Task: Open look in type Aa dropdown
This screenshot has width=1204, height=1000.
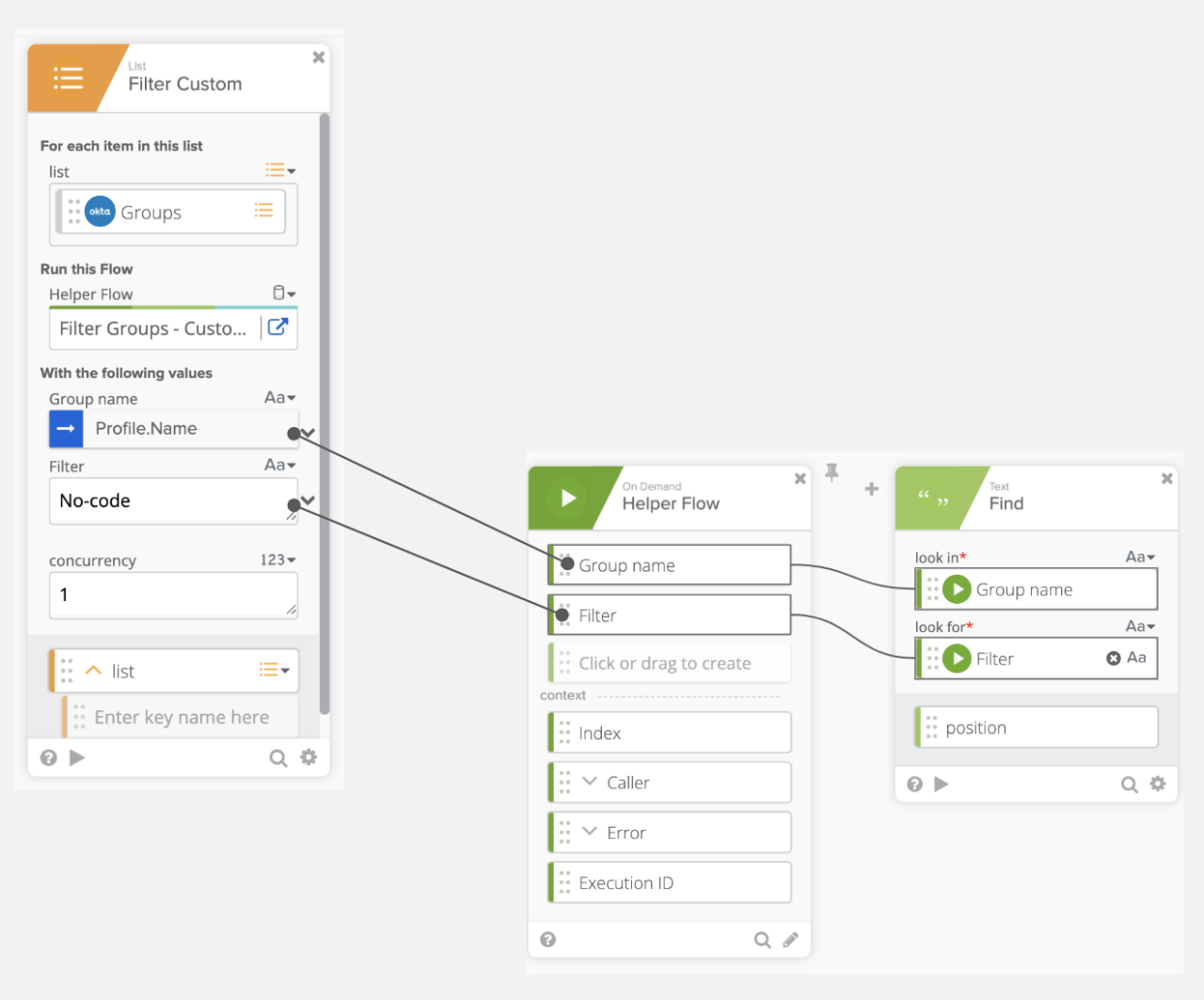Action: pos(1141,557)
